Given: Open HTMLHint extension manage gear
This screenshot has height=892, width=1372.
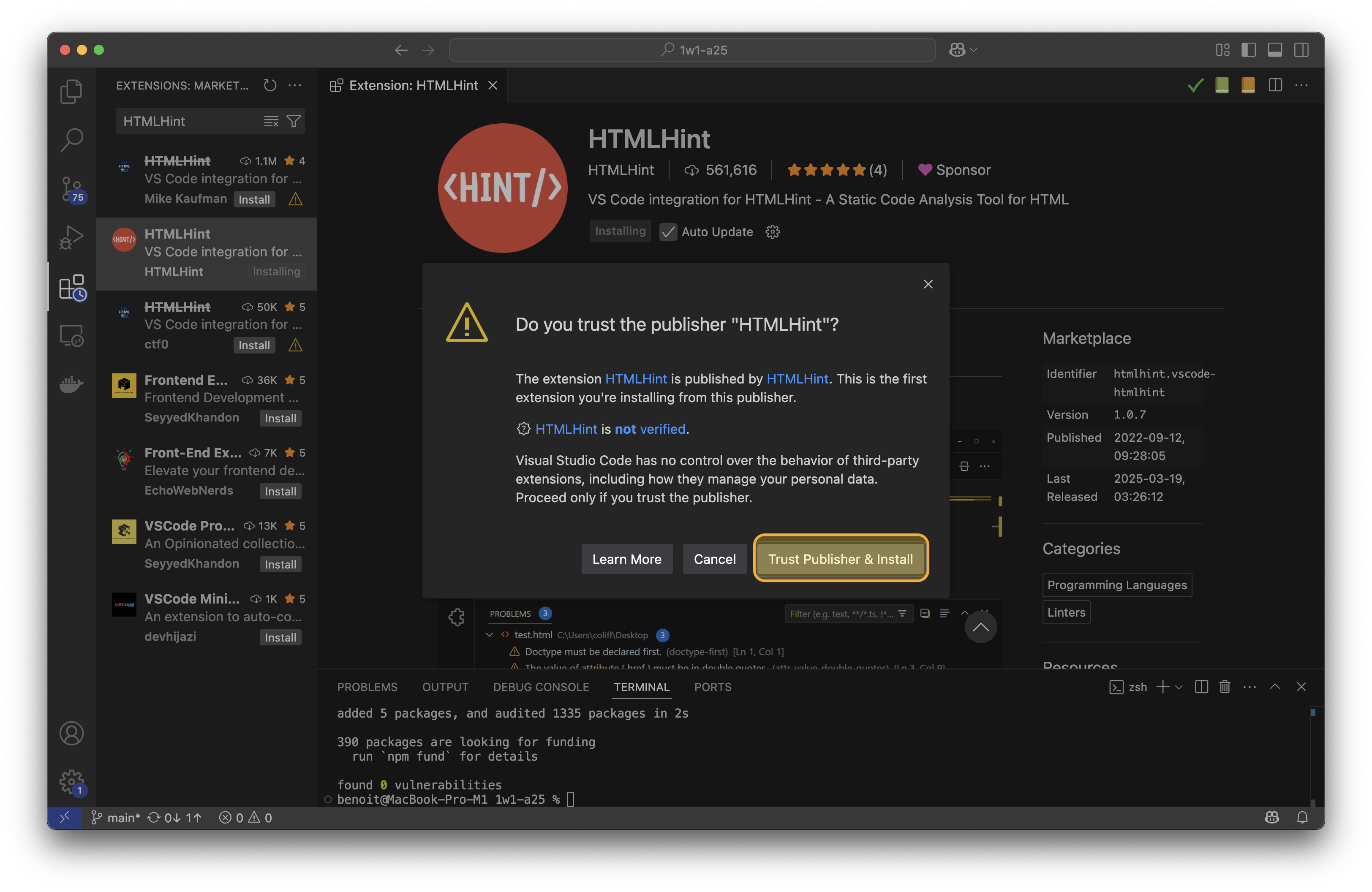Looking at the screenshot, I should tap(773, 231).
